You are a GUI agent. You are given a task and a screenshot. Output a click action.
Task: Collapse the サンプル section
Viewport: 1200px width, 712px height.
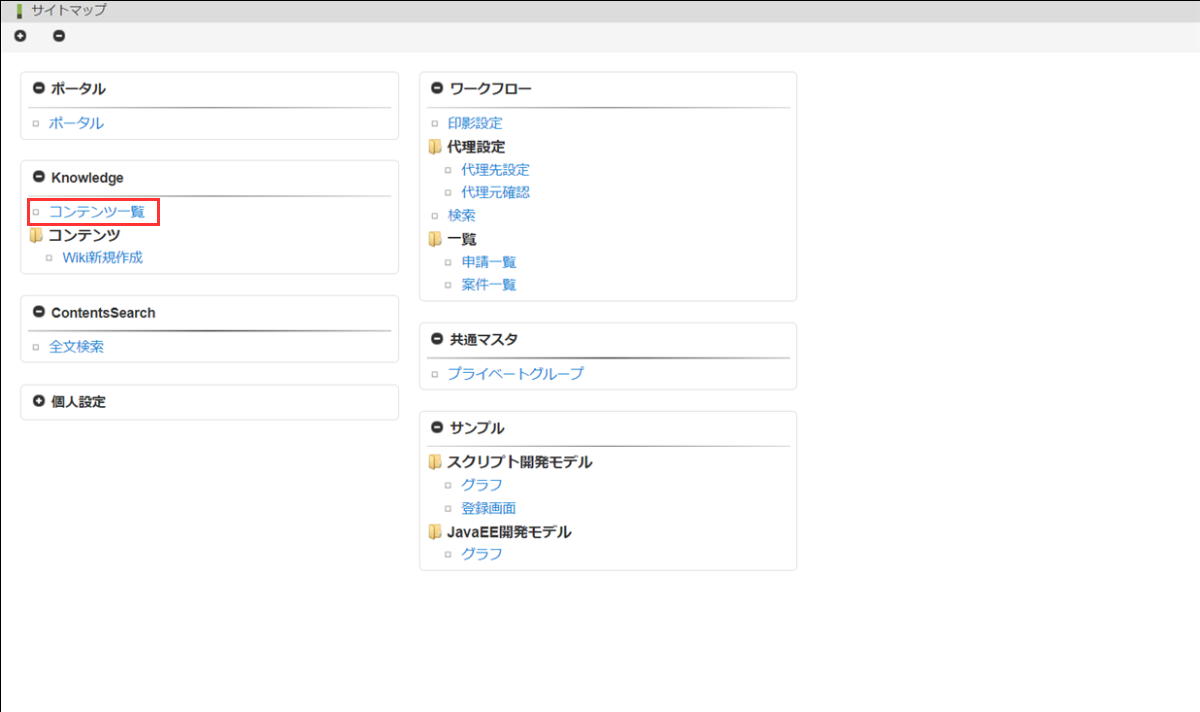(437, 427)
